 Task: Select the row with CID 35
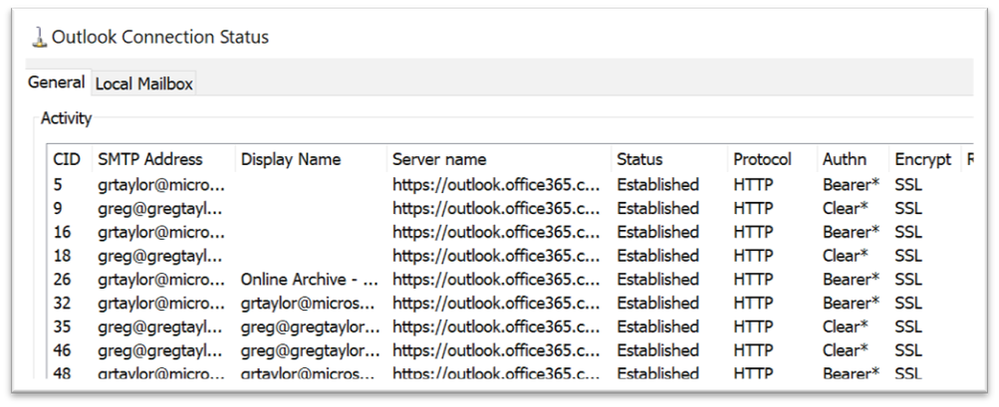tap(510, 326)
